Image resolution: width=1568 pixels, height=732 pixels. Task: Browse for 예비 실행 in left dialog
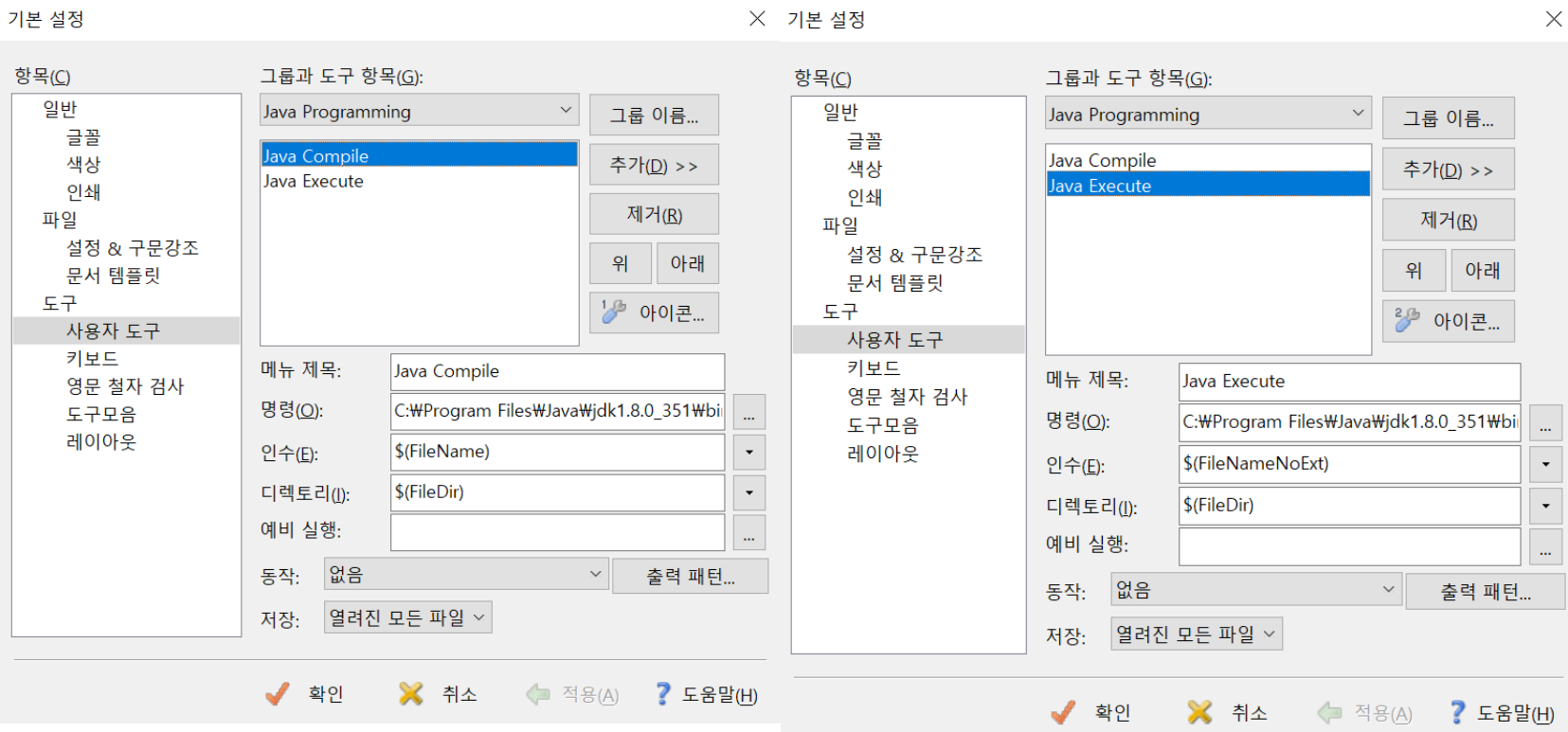pos(748,533)
